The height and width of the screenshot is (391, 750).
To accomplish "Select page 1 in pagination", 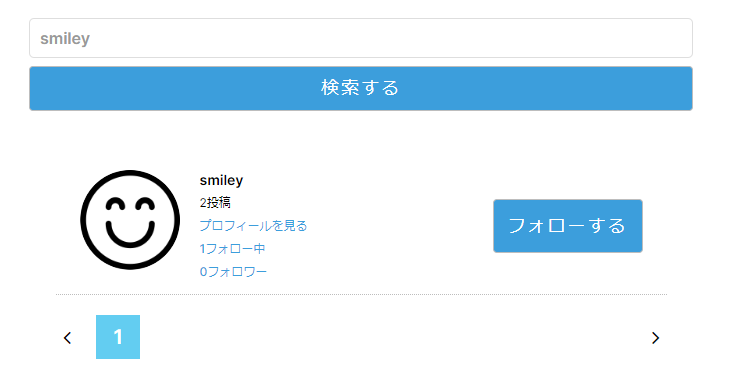I will tap(118, 337).
